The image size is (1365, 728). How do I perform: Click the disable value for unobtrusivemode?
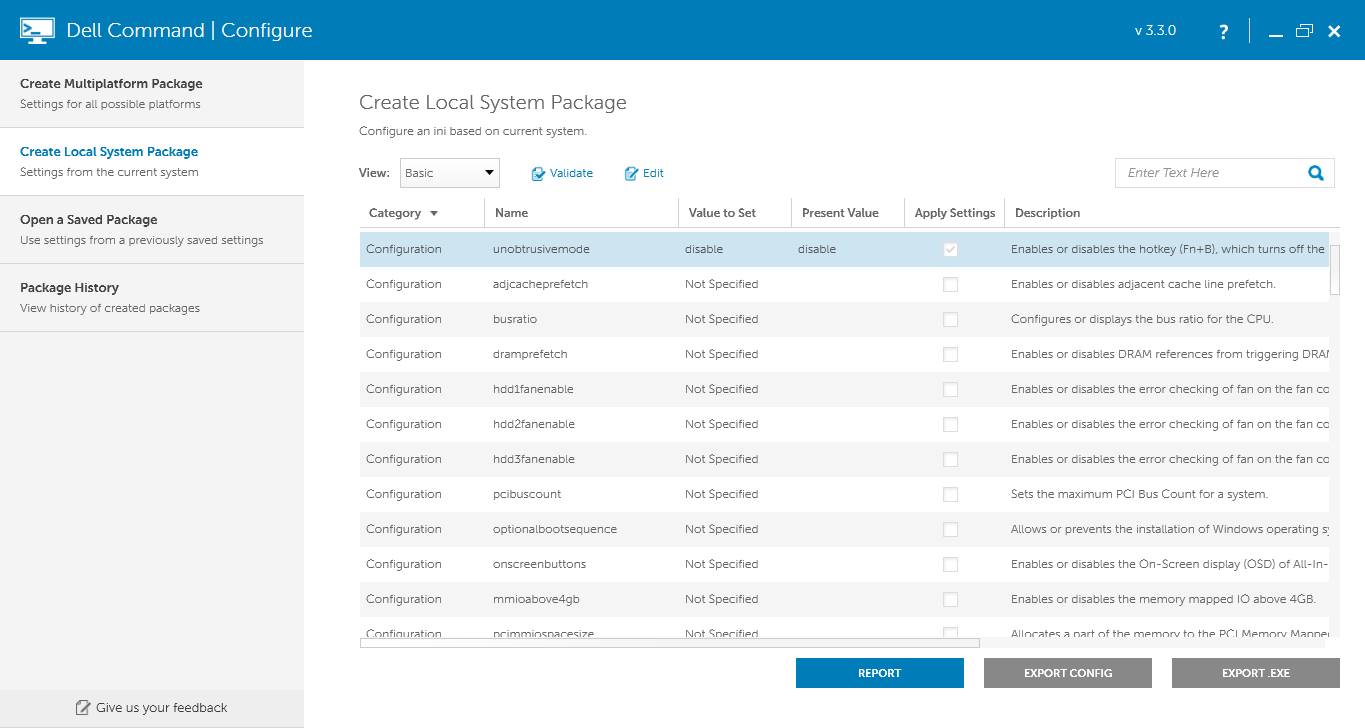click(704, 249)
